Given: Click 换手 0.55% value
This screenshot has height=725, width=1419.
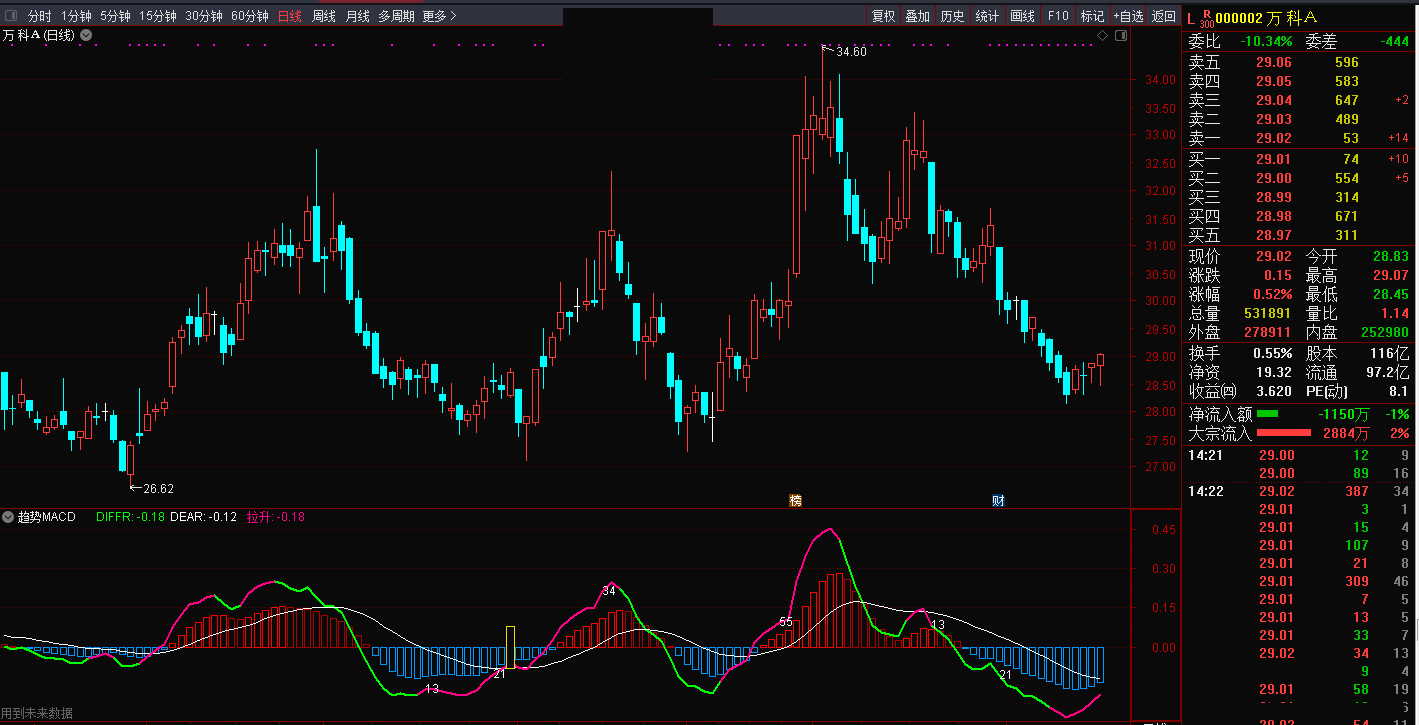Looking at the screenshot, I should (1273, 353).
